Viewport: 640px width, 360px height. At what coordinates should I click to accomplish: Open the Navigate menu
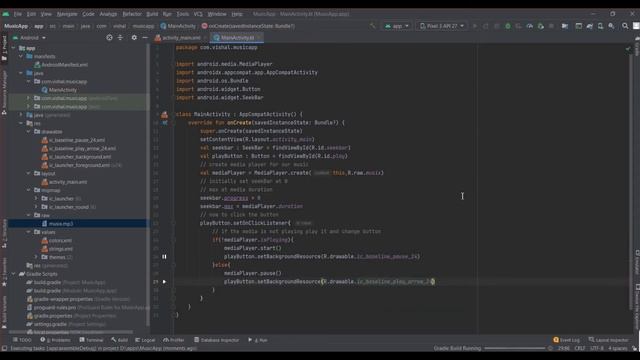pyautogui.click(x=67, y=14)
